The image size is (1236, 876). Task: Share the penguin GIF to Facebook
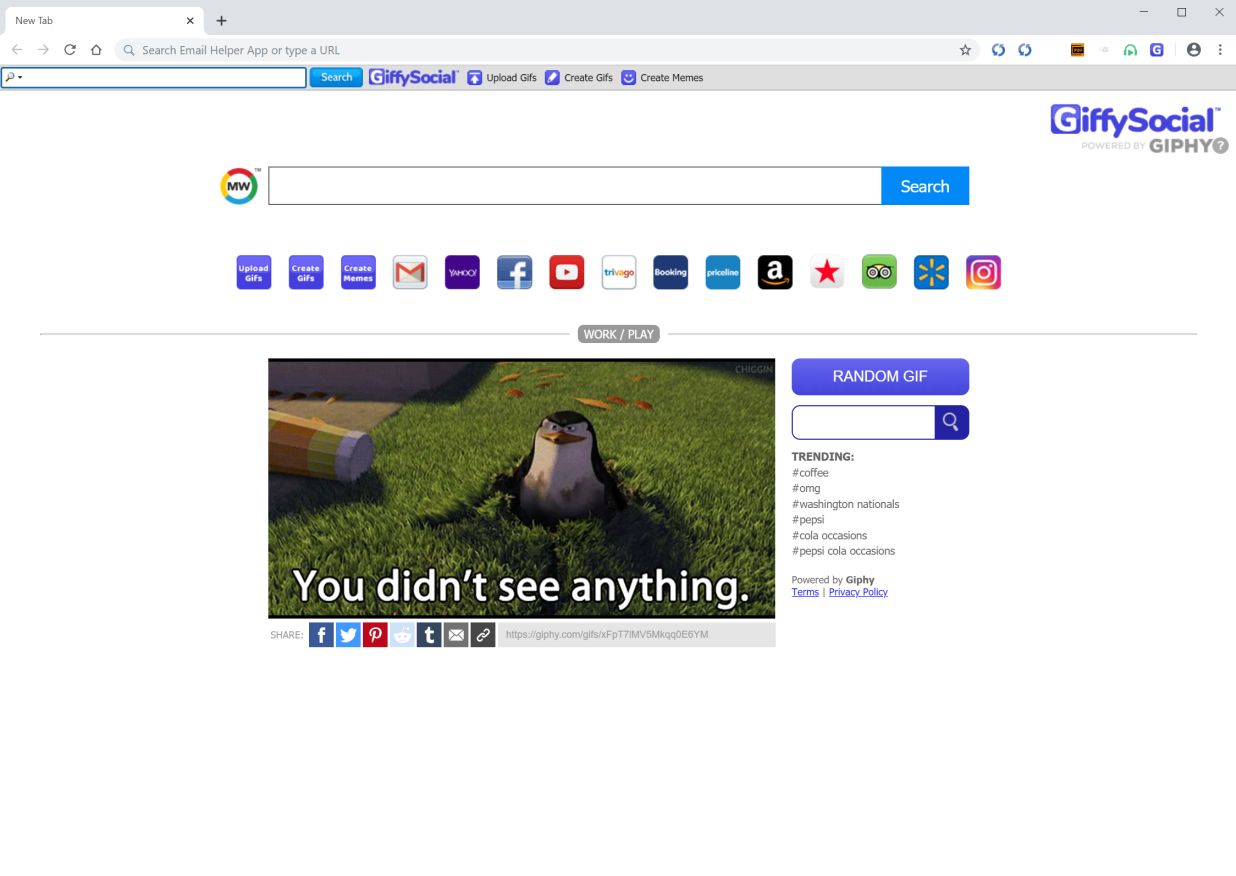click(321, 634)
